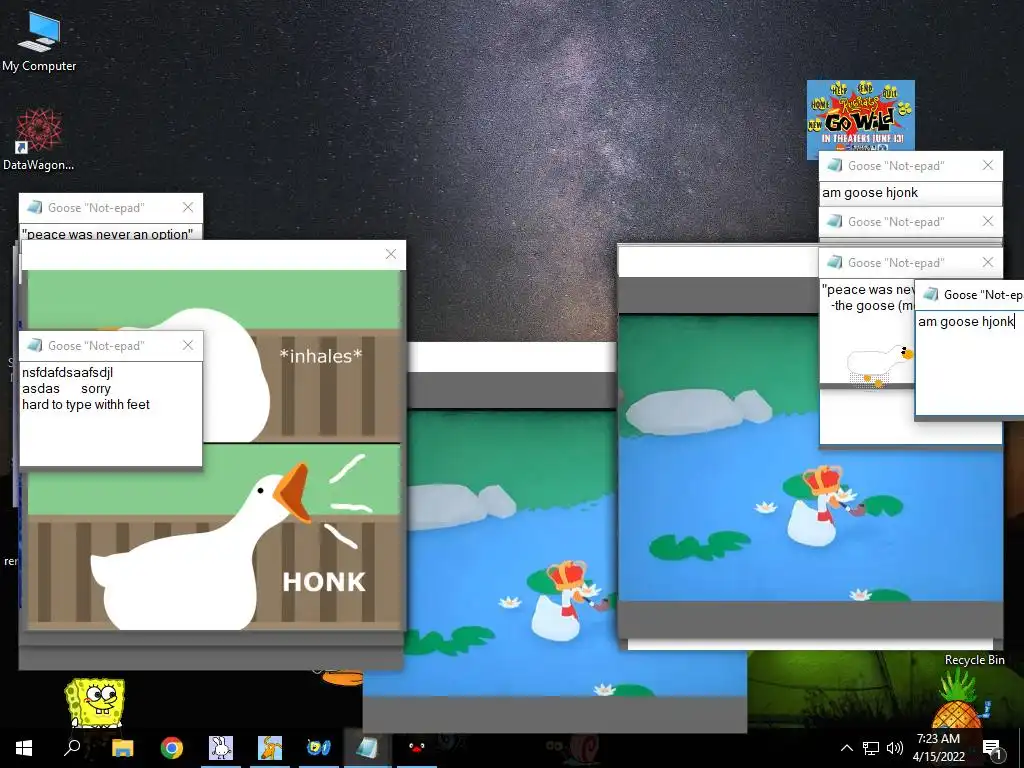
Task: Launch File Explorer from the taskbar
Action: pos(122,748)
